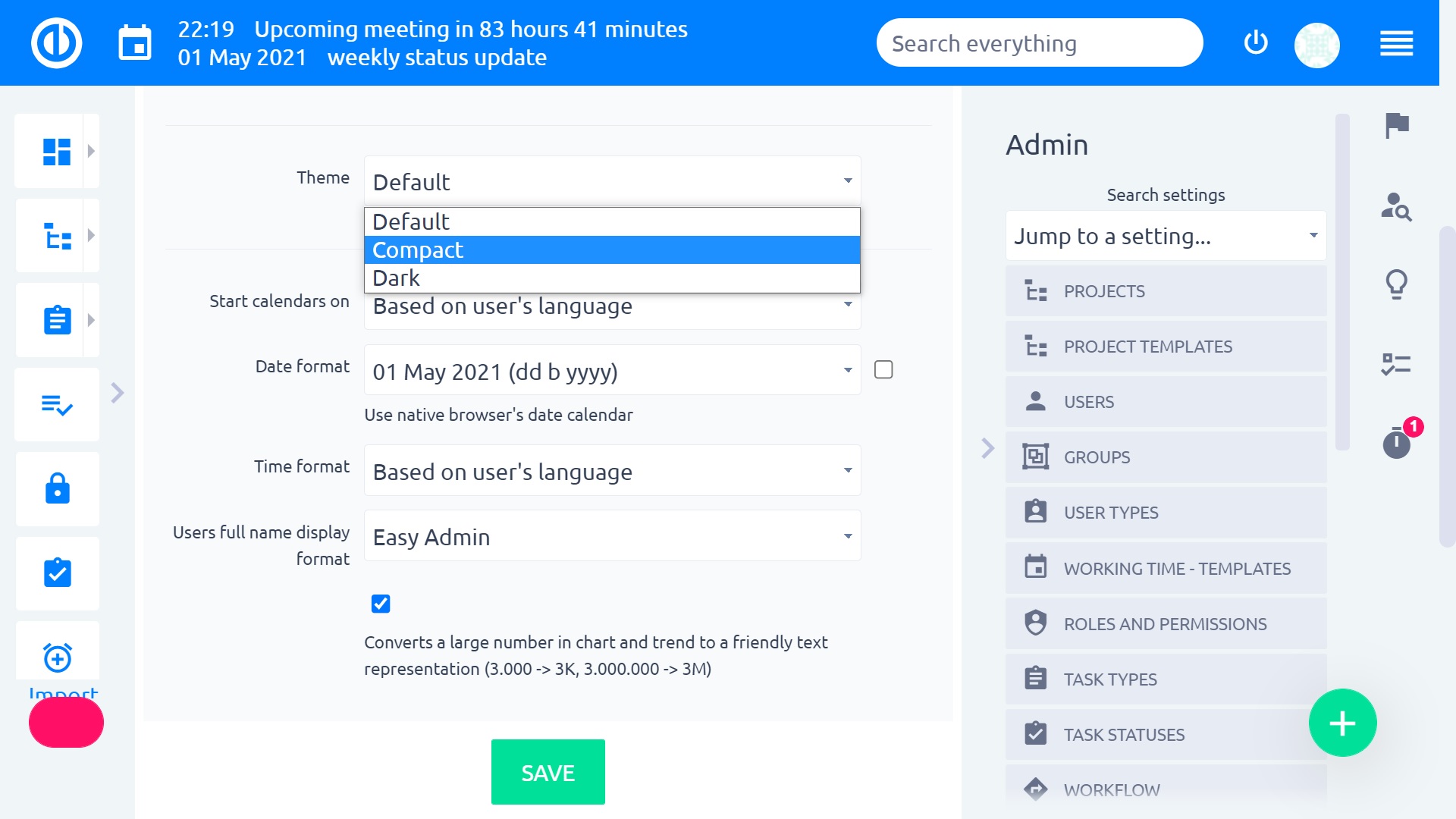1456x819 pixels.
Task: Open the calendar icon in header
Action: pyautogui.click(x=135, y=43)
